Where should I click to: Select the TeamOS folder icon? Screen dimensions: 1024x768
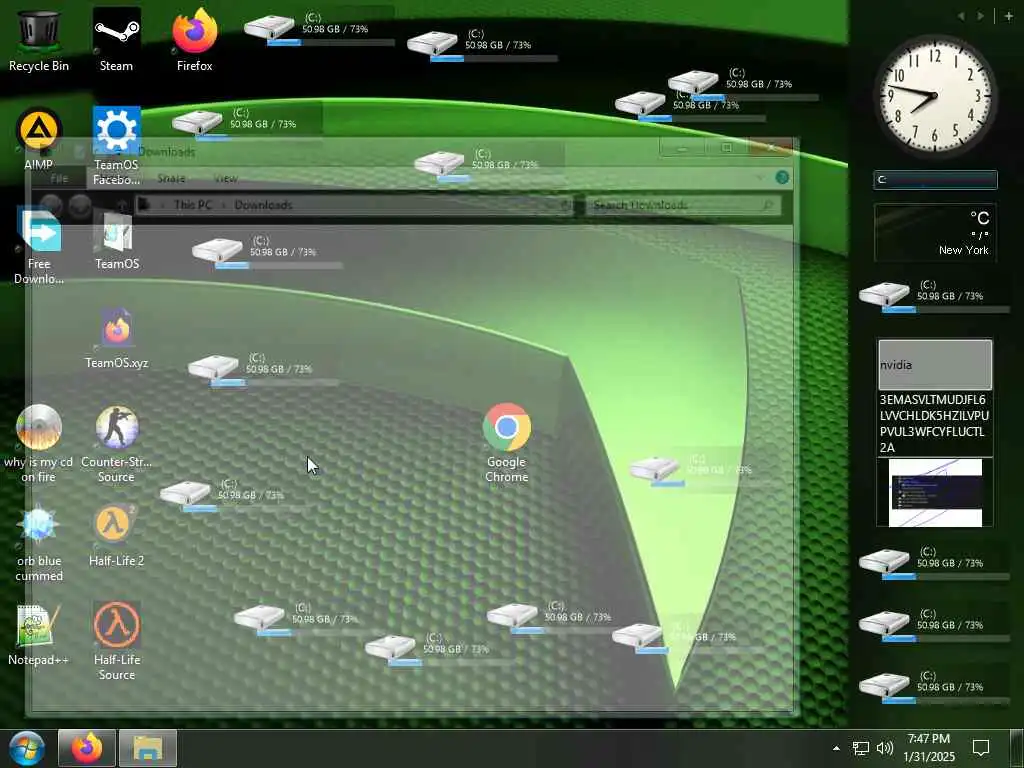(x=117, y=238)
